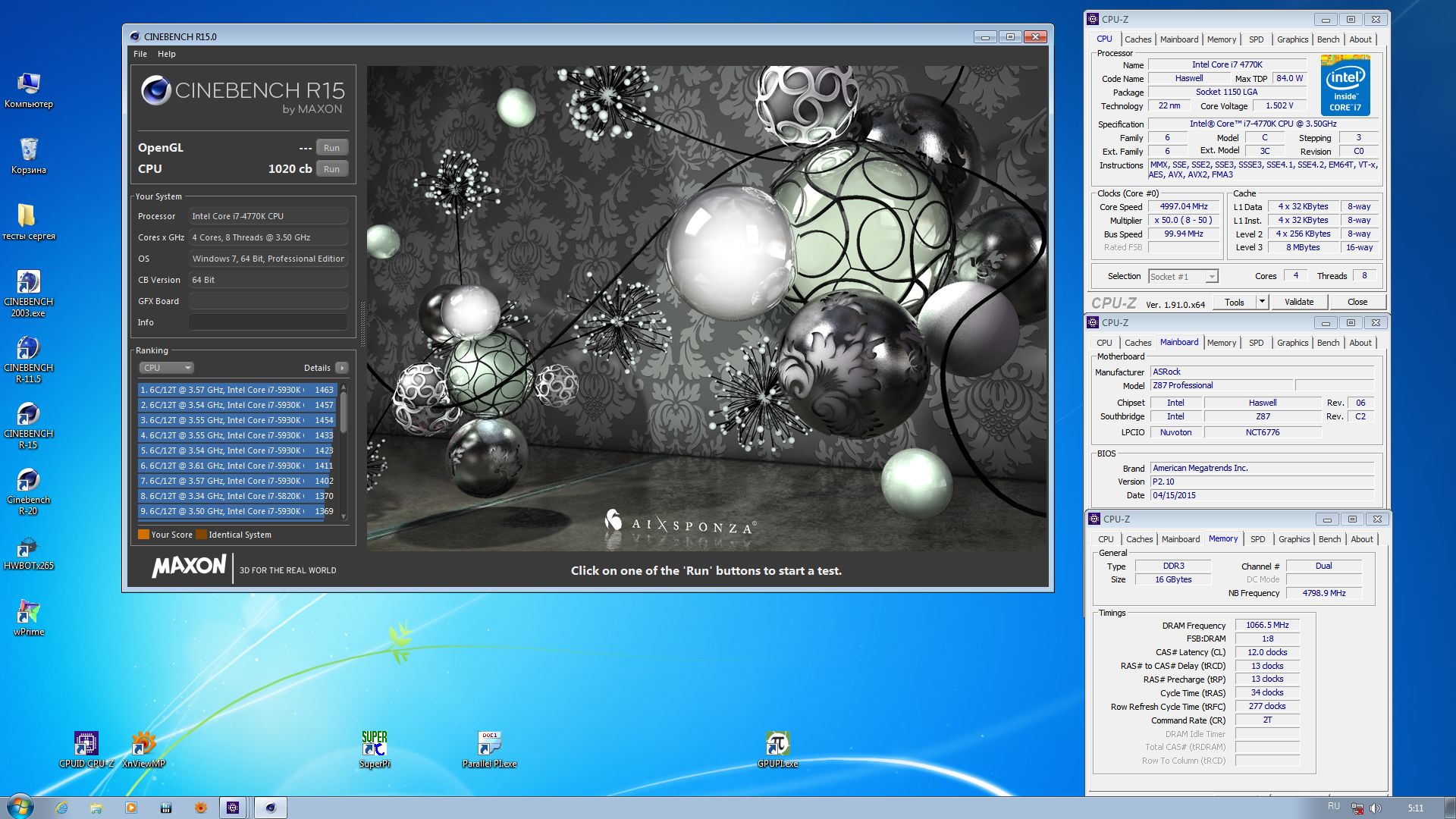
Task: Open Caches tab in top CPU-Z window
Action: pos(1137,39)
